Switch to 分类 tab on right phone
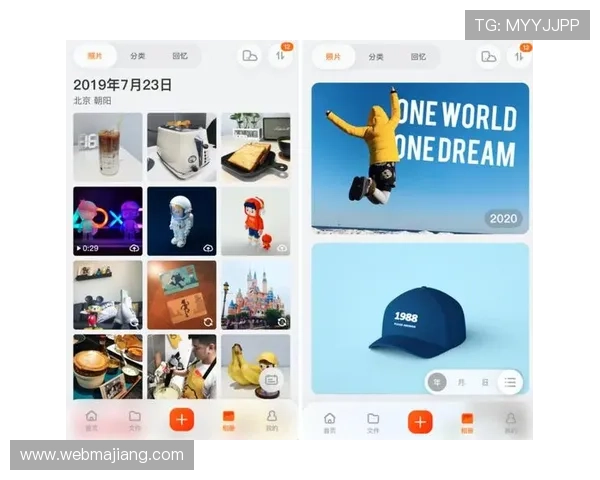Viewport: 600px width, 480px height. 376,57
